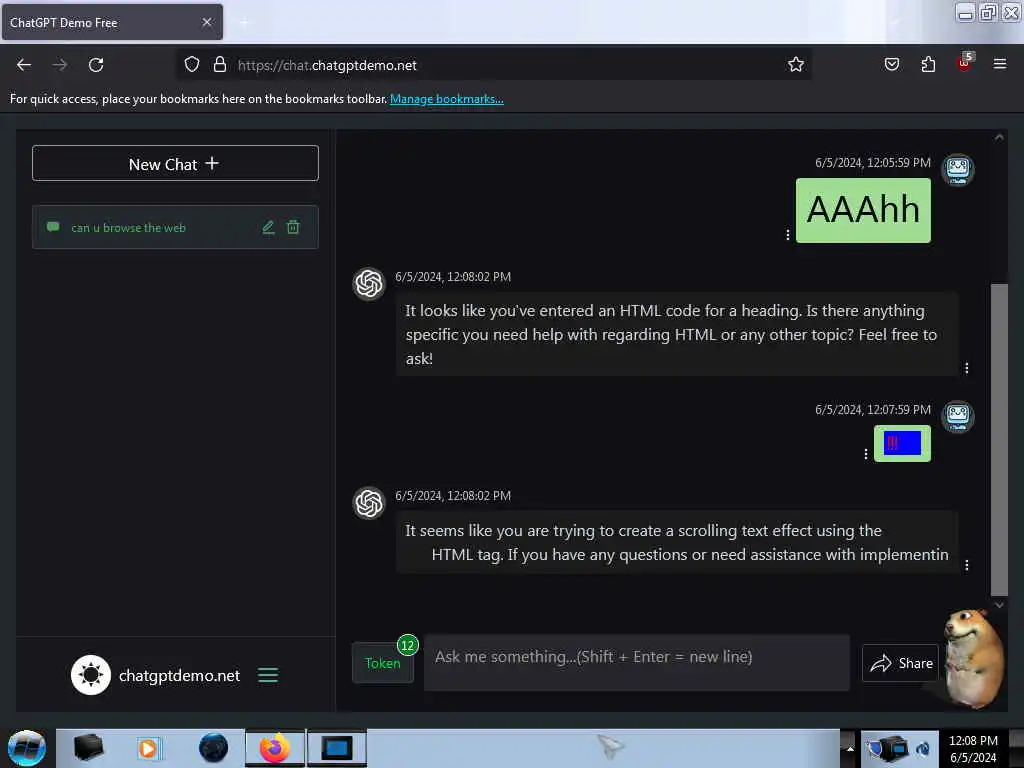1024x768 pixels.
Task: Click the URL address field
Action: pyautogui.click(x=494, y=65)
